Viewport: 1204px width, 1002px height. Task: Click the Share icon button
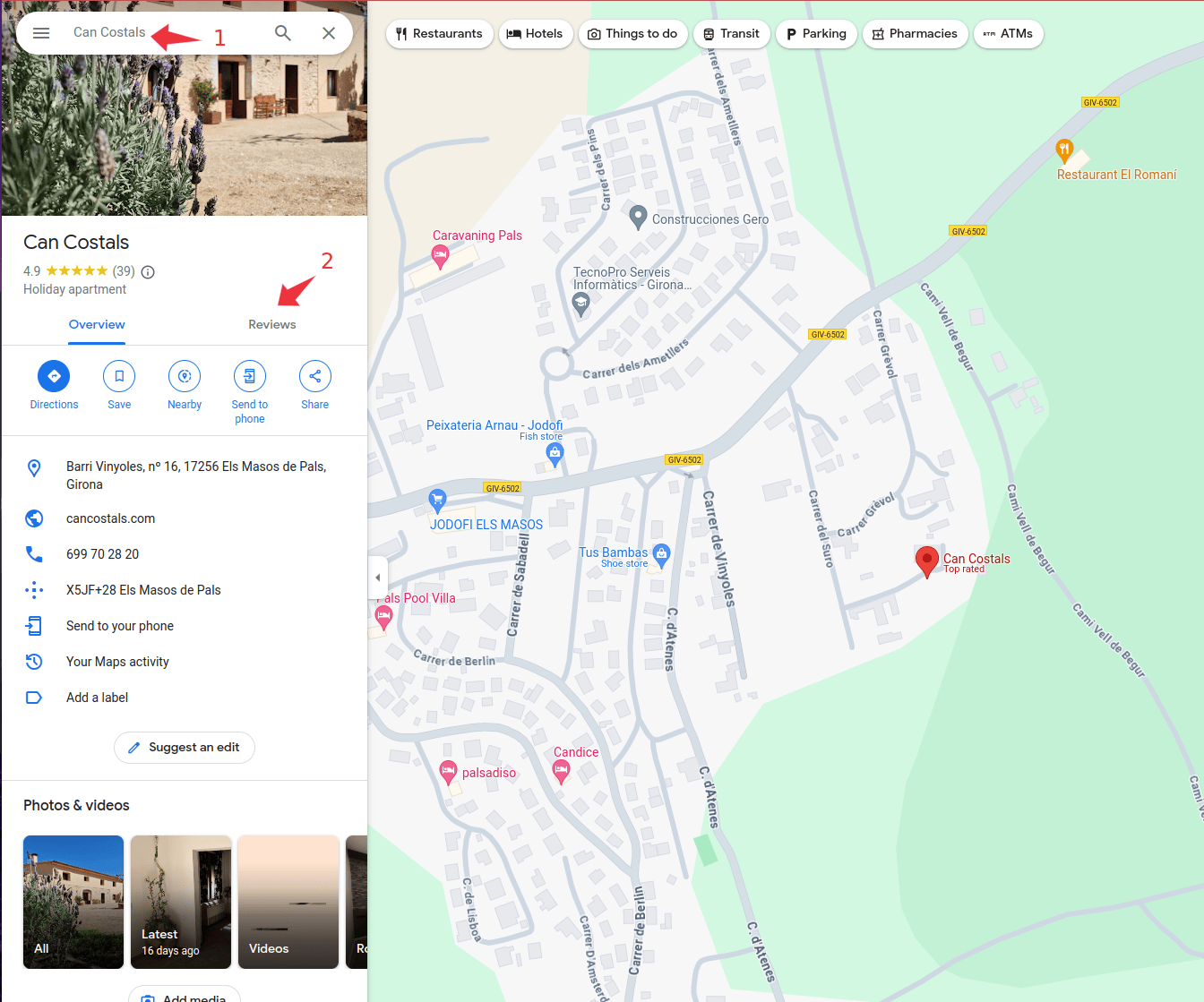point(315,376)
